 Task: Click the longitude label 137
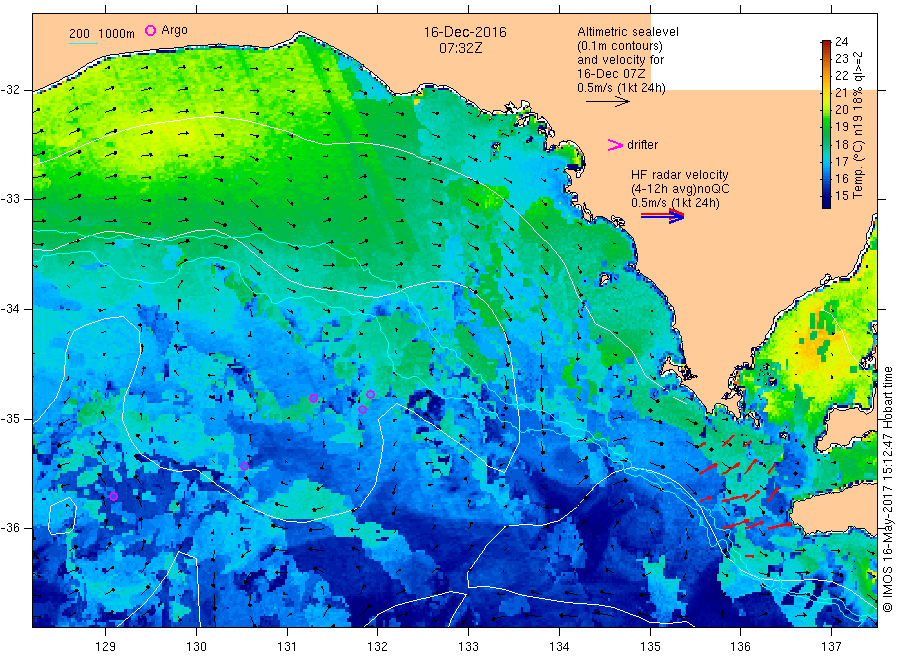pos(832,647)
